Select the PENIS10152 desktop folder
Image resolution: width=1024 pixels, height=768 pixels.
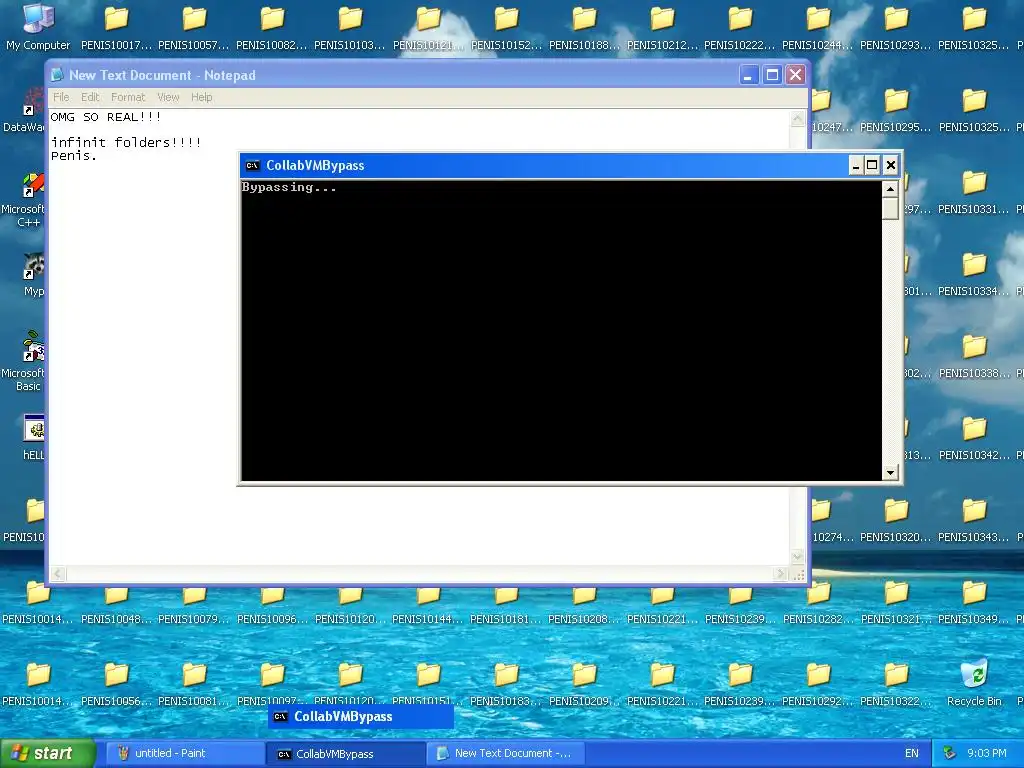[506, 27]
